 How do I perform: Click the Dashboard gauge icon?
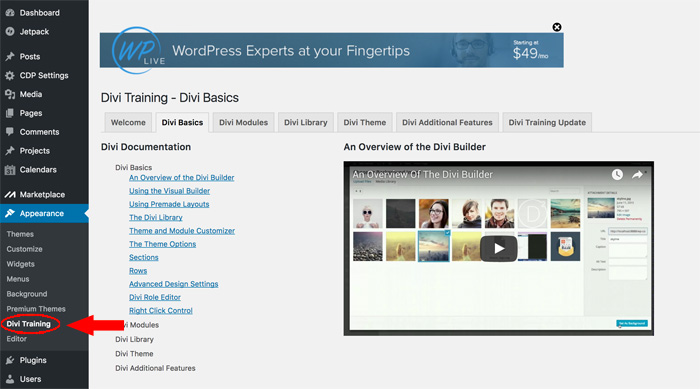click(10, 13)
